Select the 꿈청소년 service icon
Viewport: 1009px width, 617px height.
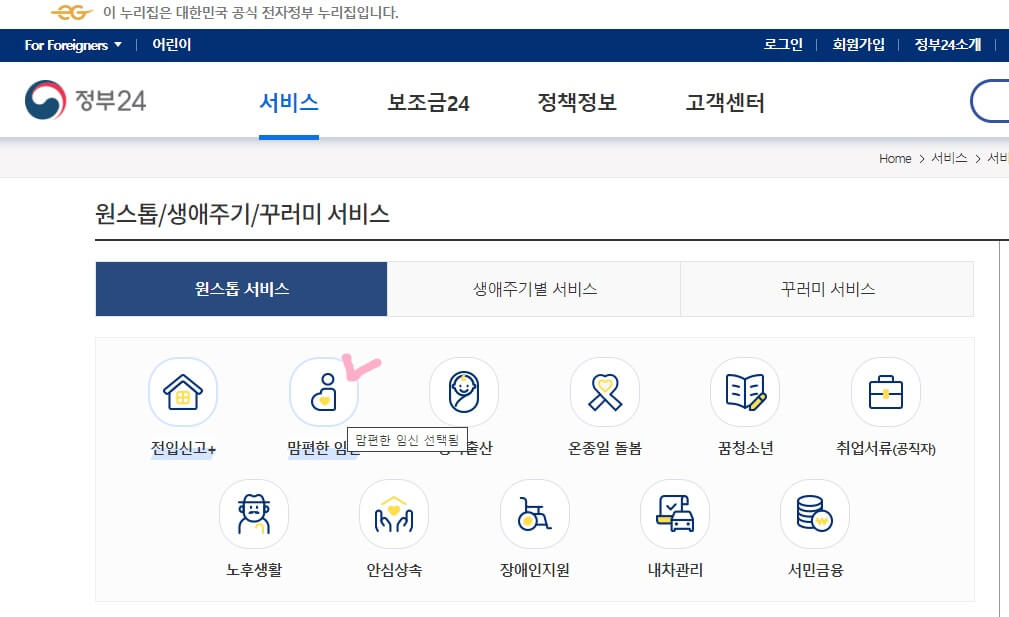point(744,390)
